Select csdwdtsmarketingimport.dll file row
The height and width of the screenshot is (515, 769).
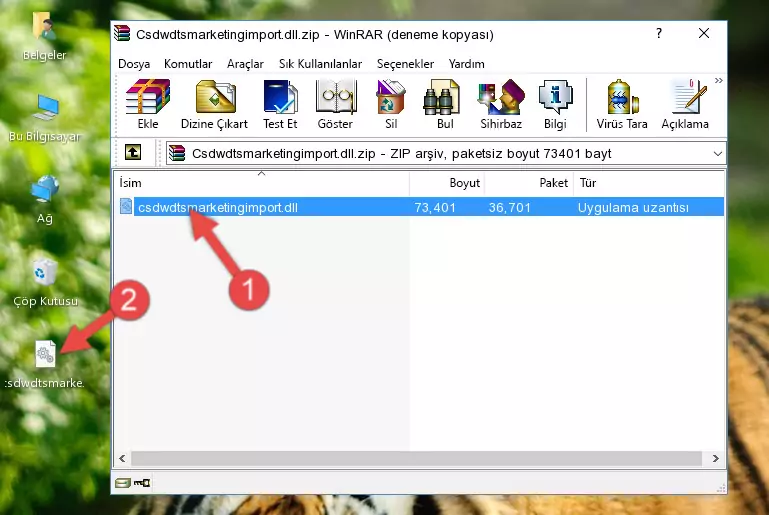[420, 207]
